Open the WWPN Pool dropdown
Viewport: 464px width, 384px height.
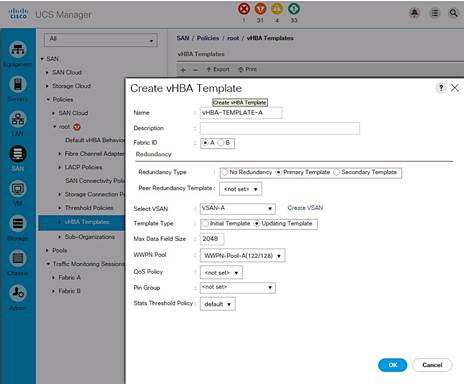click(243, 256)
